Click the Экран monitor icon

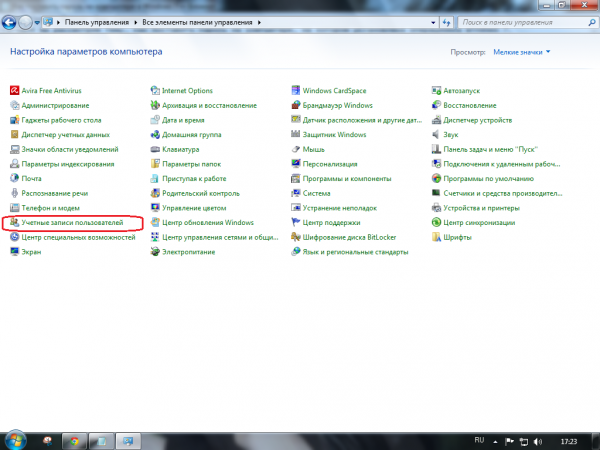pos(15,252)
